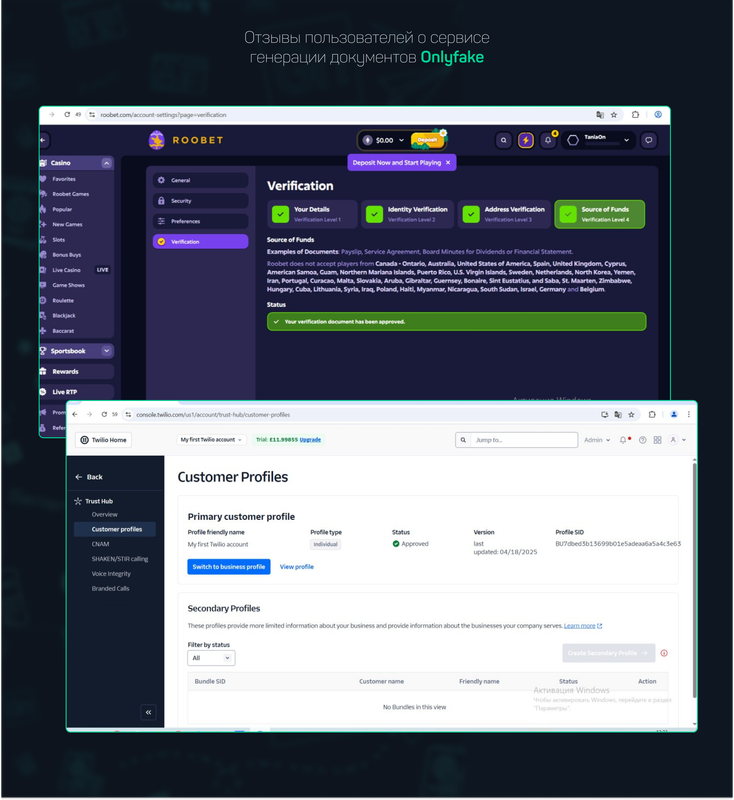Open Roobet notifications bell

[548, 141]
